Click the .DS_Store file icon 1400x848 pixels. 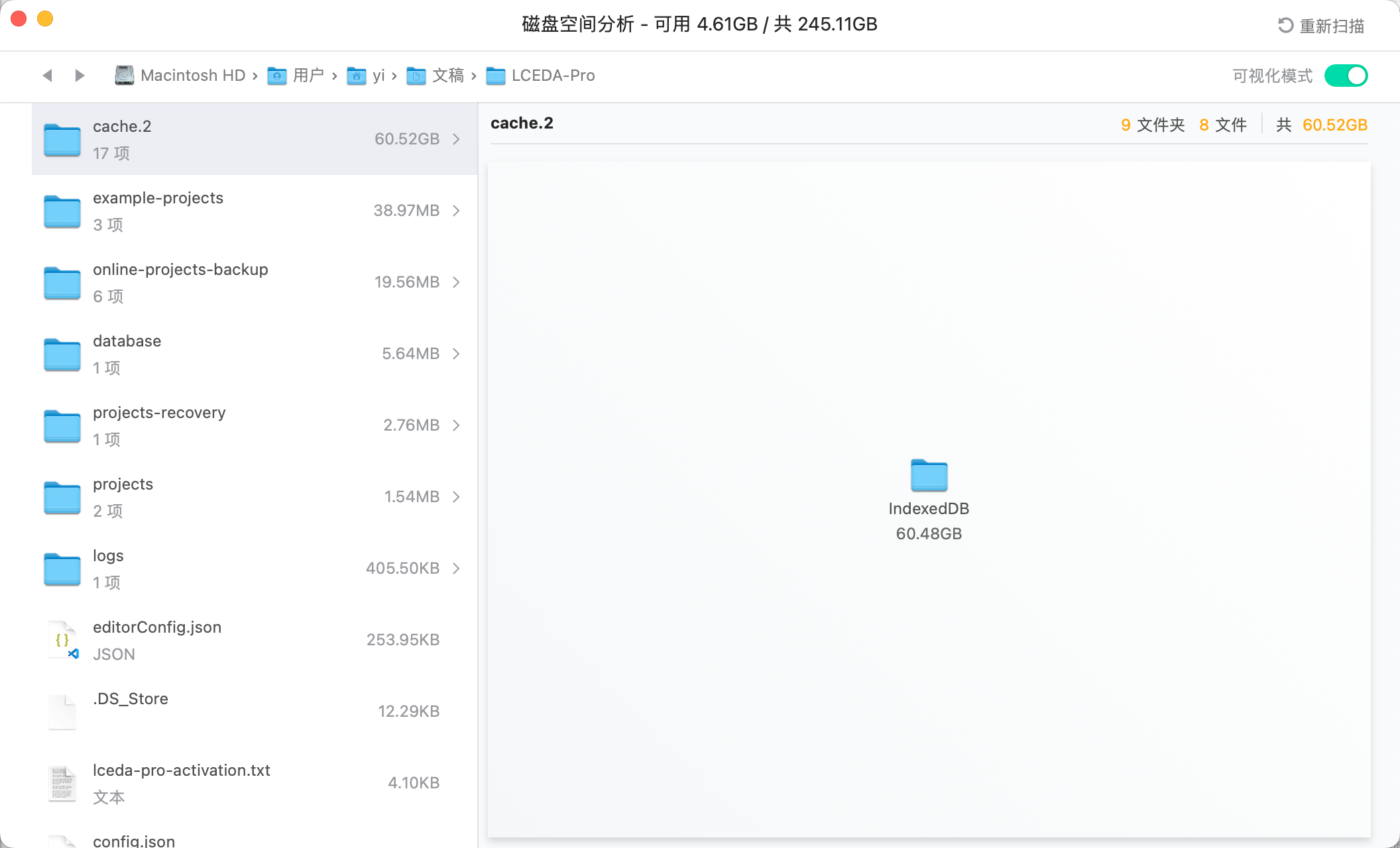coord(62,712)
